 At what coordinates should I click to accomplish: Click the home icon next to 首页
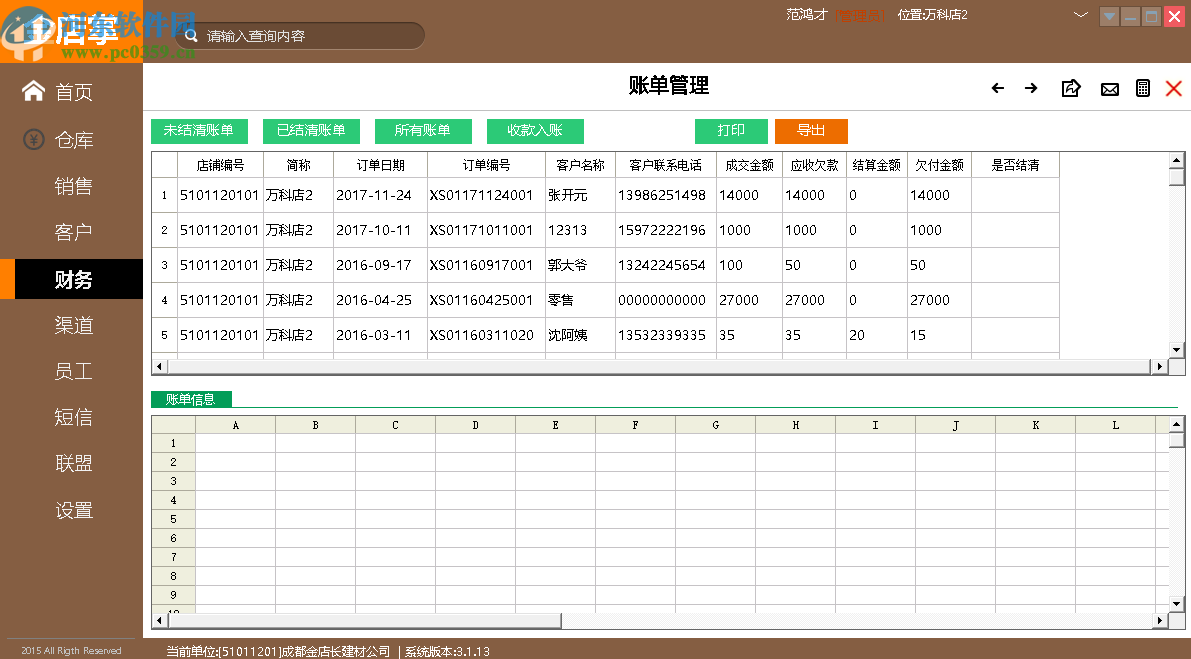[34, 89]
